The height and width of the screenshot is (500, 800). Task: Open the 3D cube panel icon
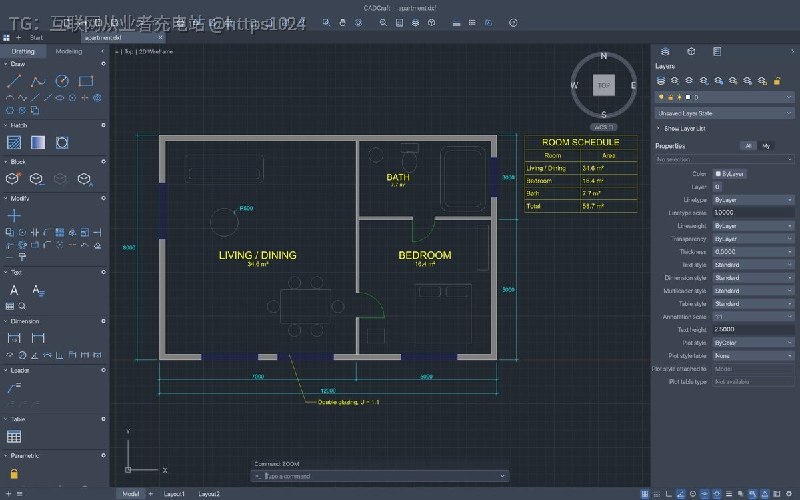pos(691,52)
